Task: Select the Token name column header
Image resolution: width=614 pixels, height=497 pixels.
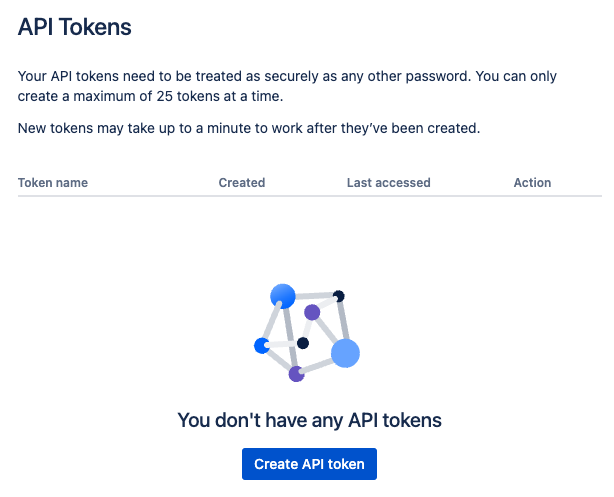Action: (x=53, y=183)
